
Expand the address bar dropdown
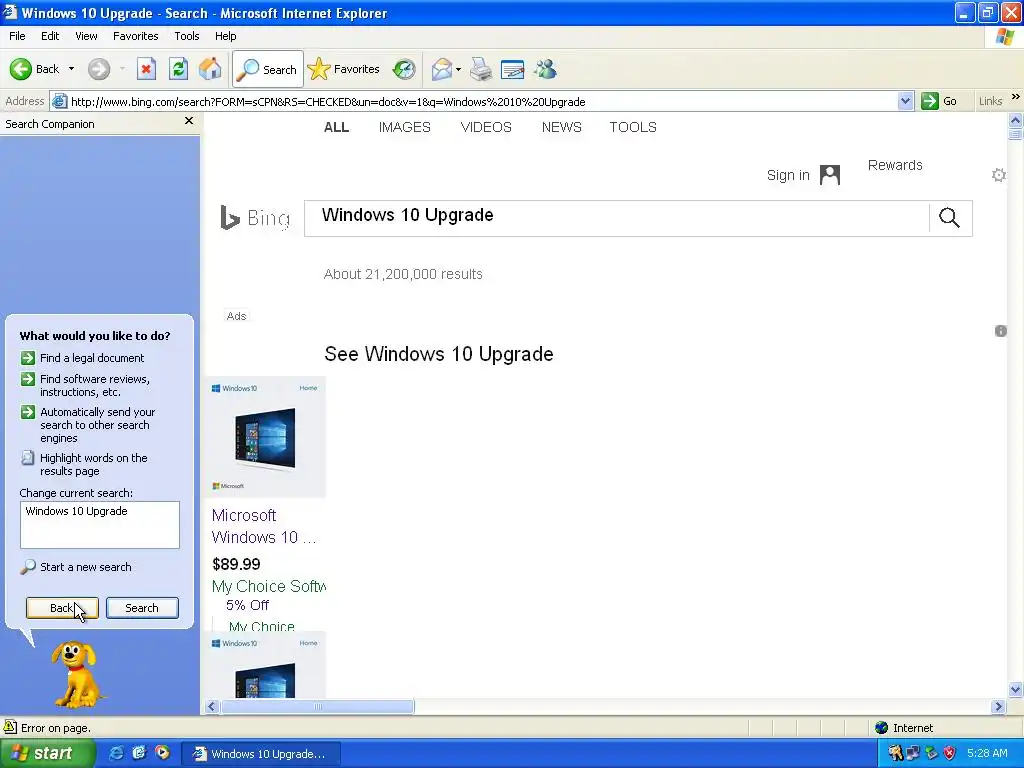(905, 101)
